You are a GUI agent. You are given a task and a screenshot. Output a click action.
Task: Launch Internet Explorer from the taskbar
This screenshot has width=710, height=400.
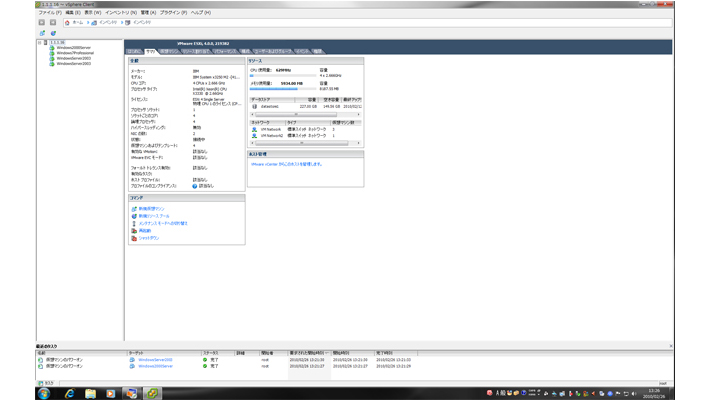click(69, 393)
